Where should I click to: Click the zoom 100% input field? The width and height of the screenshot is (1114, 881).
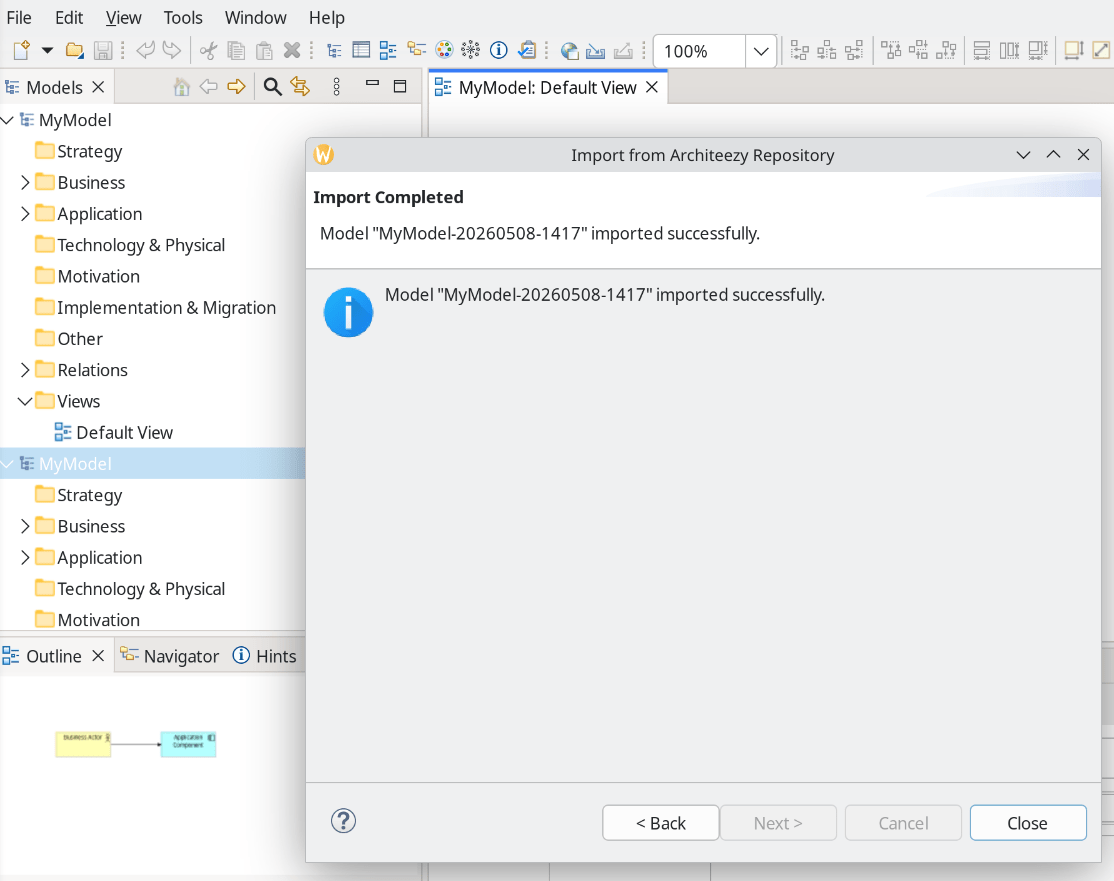(700, 51)
